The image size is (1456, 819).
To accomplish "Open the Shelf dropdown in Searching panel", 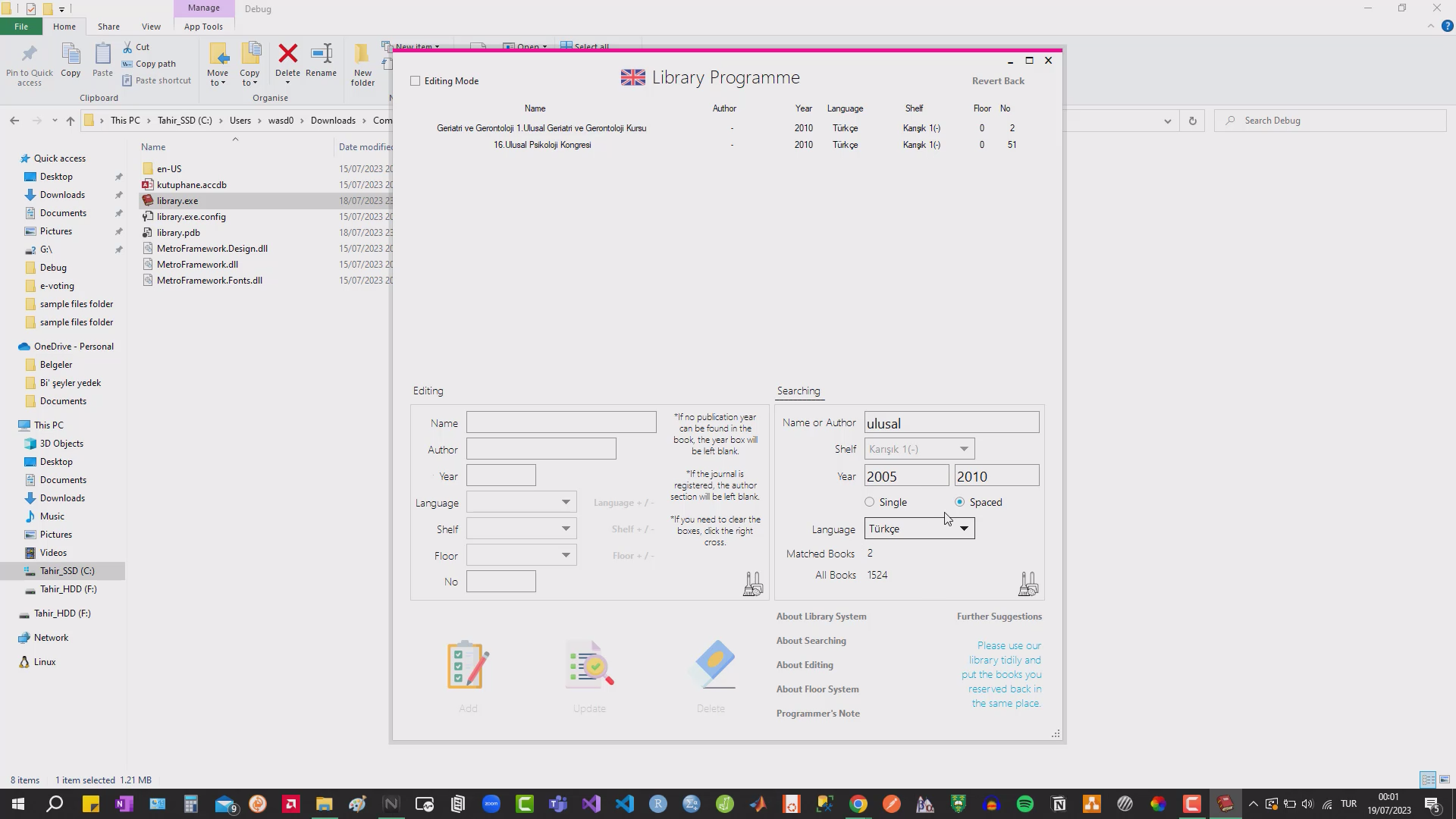I will 920,449.
